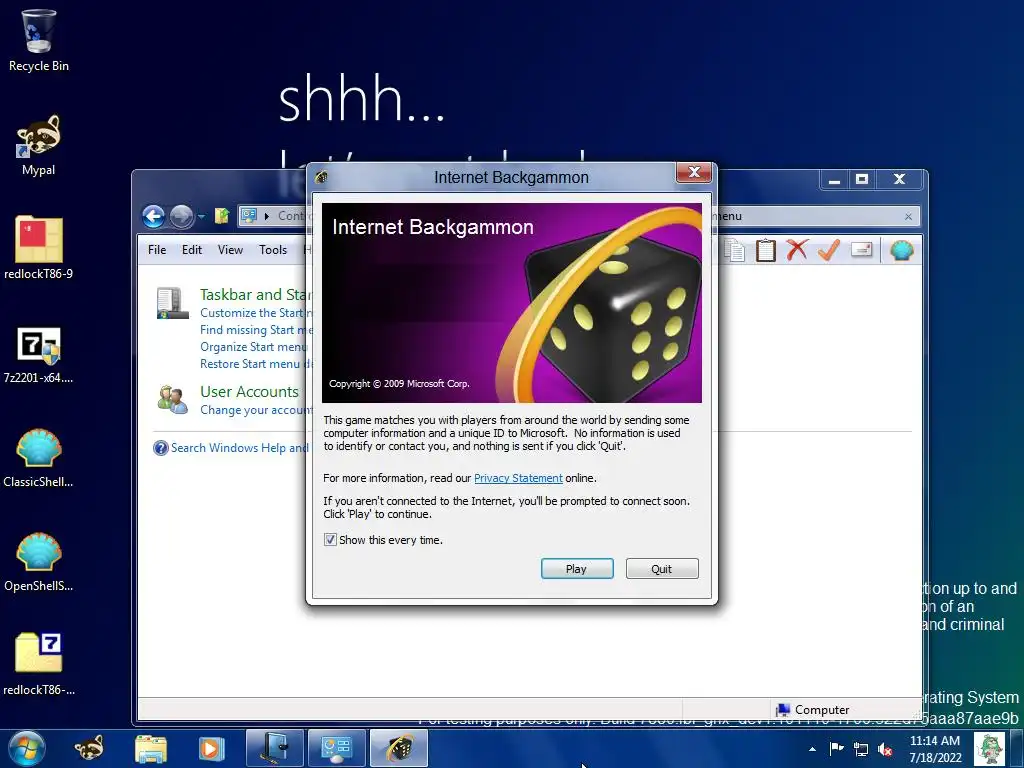Viewport: 1024px width, 768px height.
Task: Open the Taskbar and Start Menu heading link
Action: click(255, 295)
